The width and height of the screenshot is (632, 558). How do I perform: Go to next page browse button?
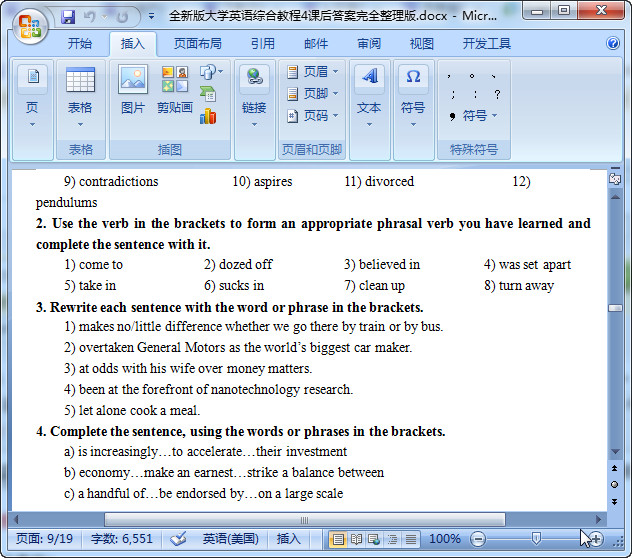click(615, 502)
